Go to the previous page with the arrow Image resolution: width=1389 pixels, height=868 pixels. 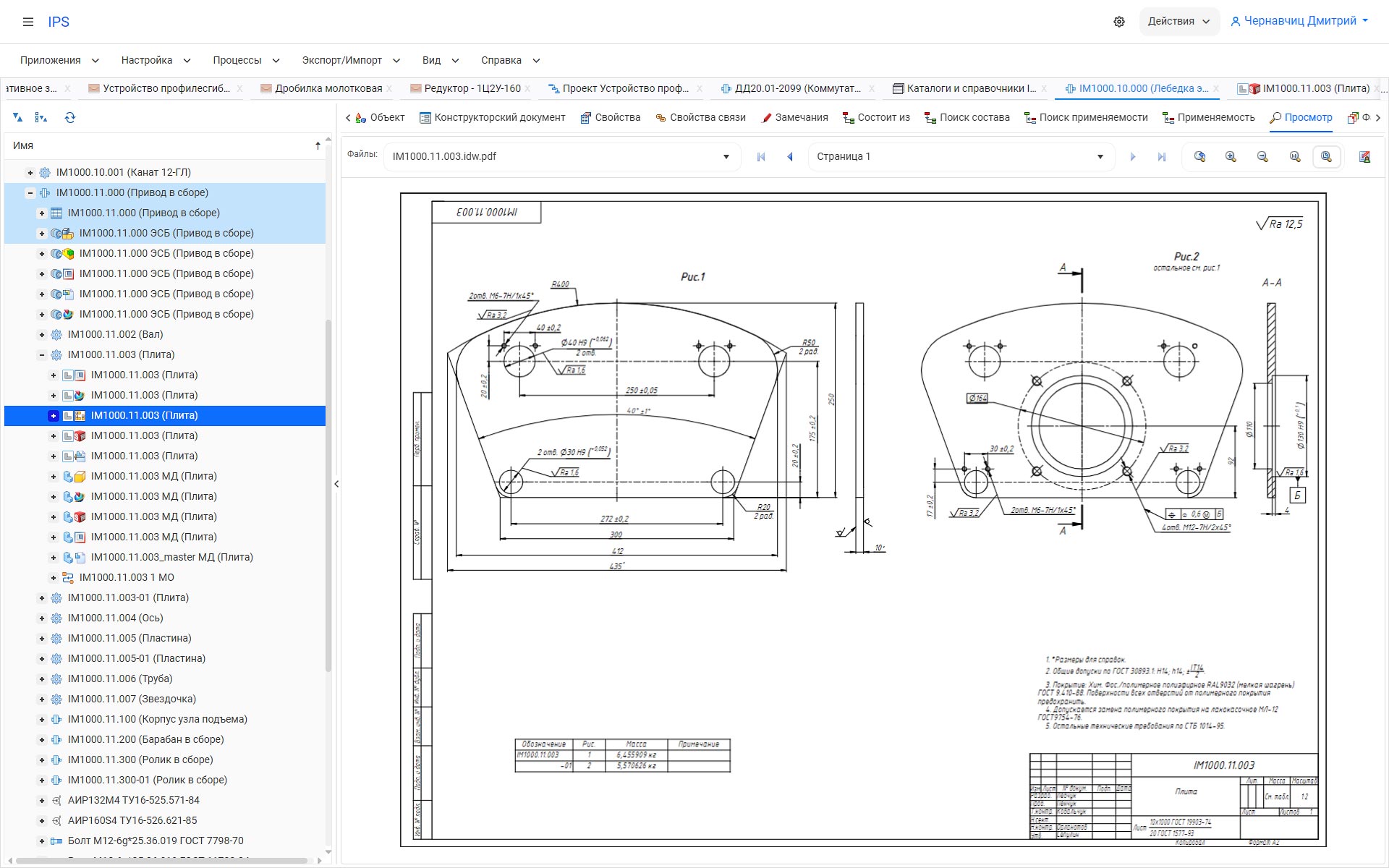[x=790, y=157]
